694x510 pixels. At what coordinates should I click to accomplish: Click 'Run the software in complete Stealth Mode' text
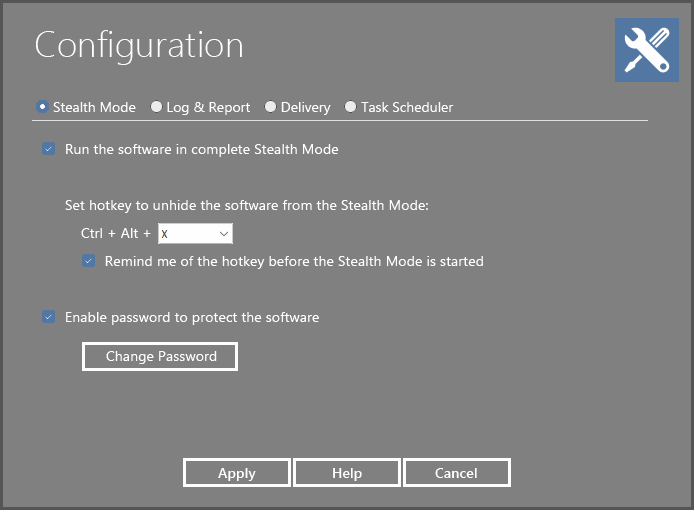(x=202, y=149)
